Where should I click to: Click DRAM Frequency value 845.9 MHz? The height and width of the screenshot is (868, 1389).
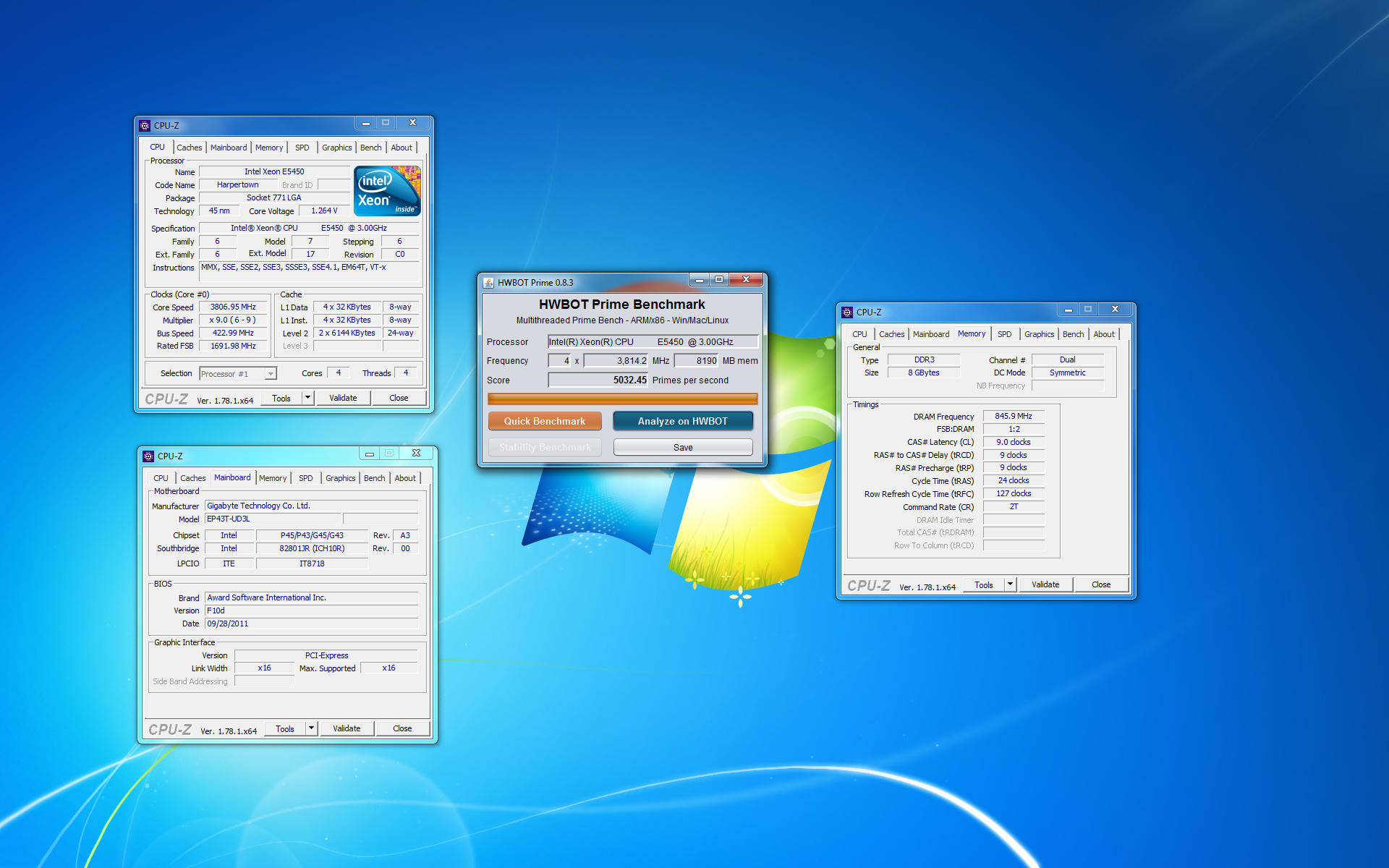click(x=1013, y=416)
